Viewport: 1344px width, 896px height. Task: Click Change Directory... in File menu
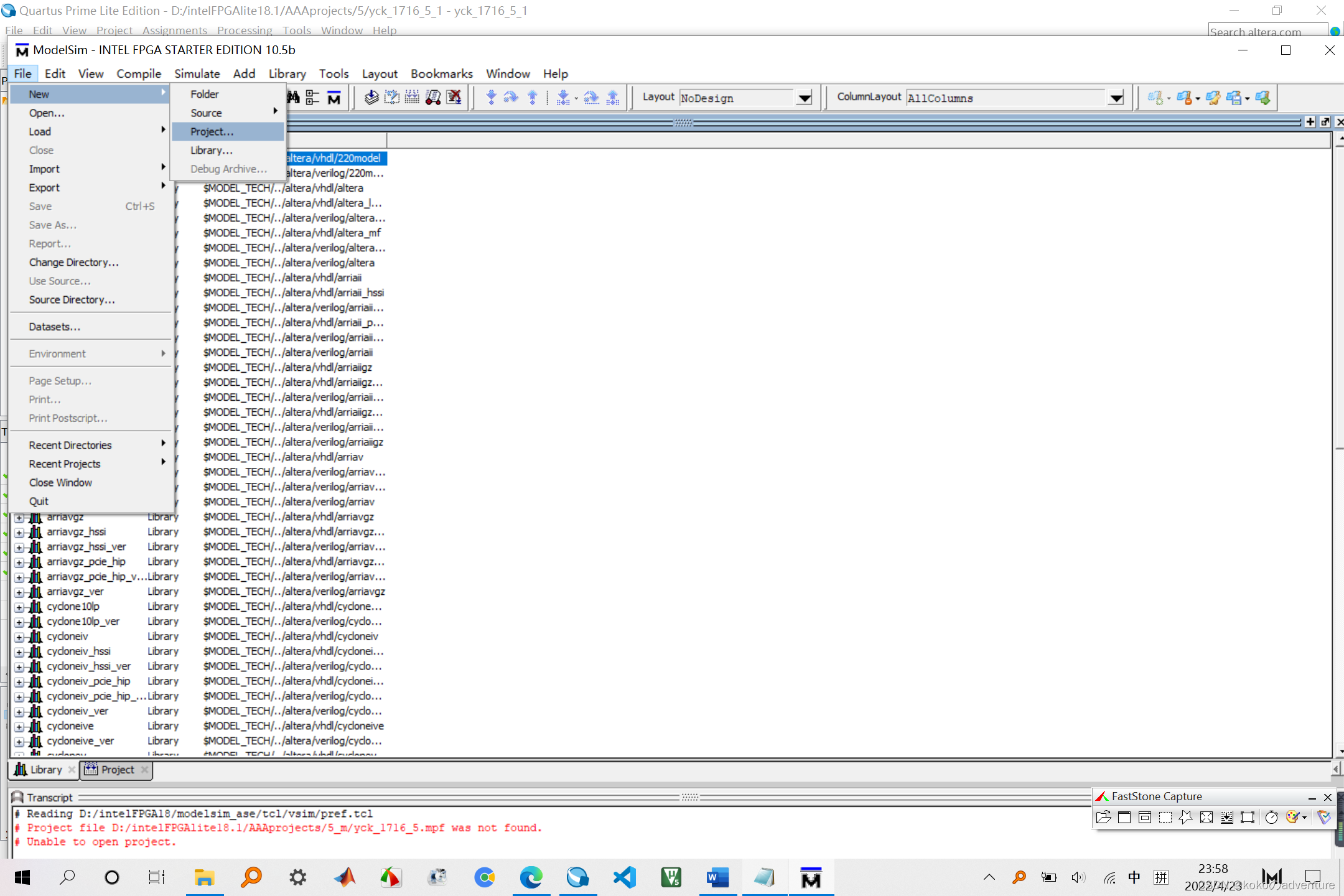pyautogui.click(x=91, y=262)
